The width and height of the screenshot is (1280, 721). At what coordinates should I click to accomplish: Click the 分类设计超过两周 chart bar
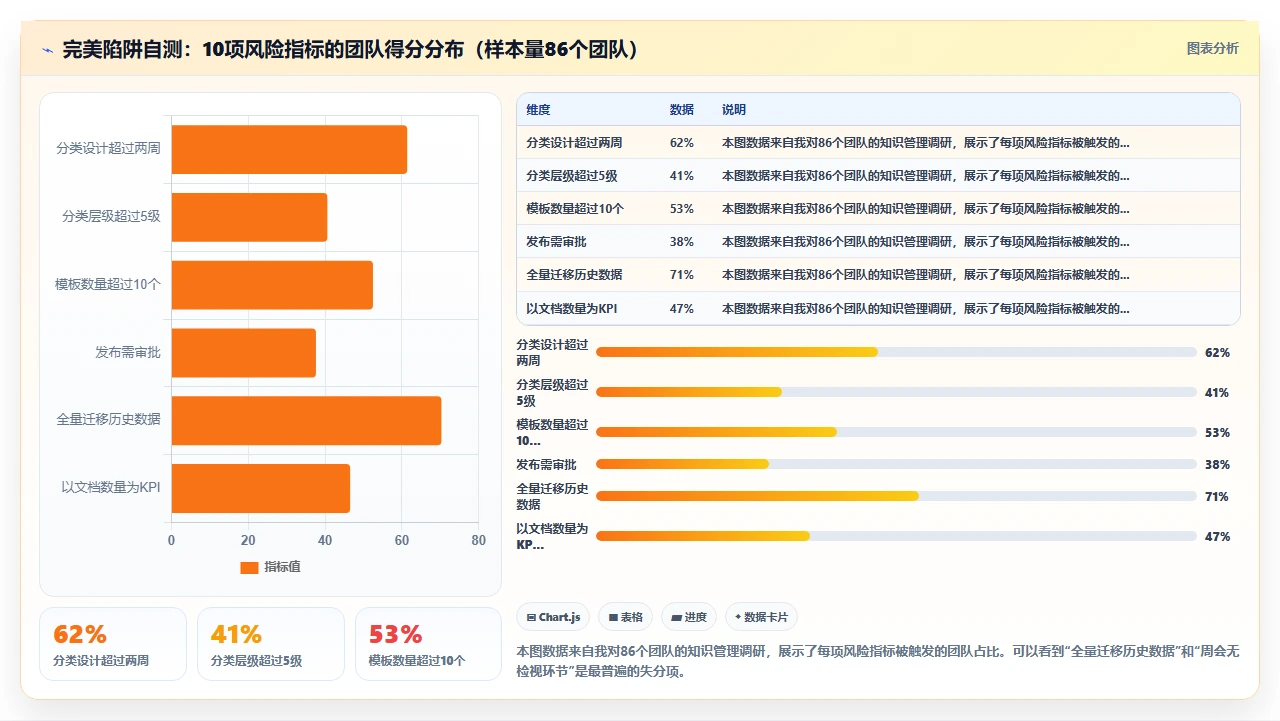[289, 149]
